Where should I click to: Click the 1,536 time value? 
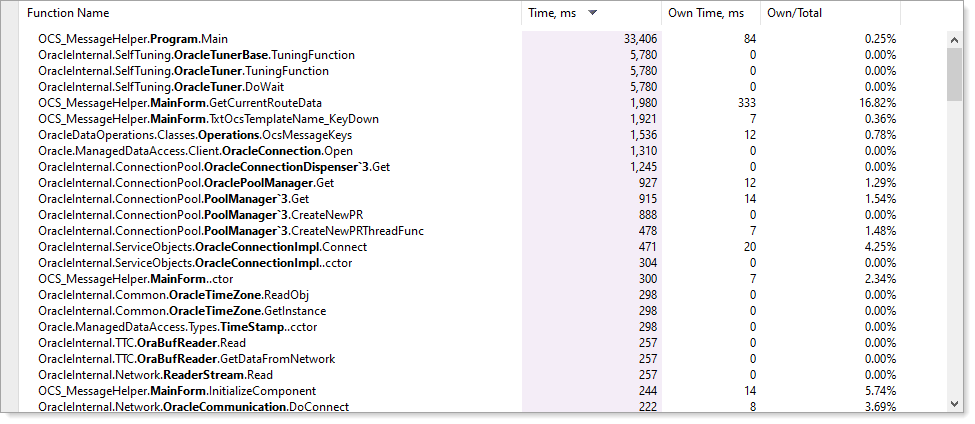point(643,135)
